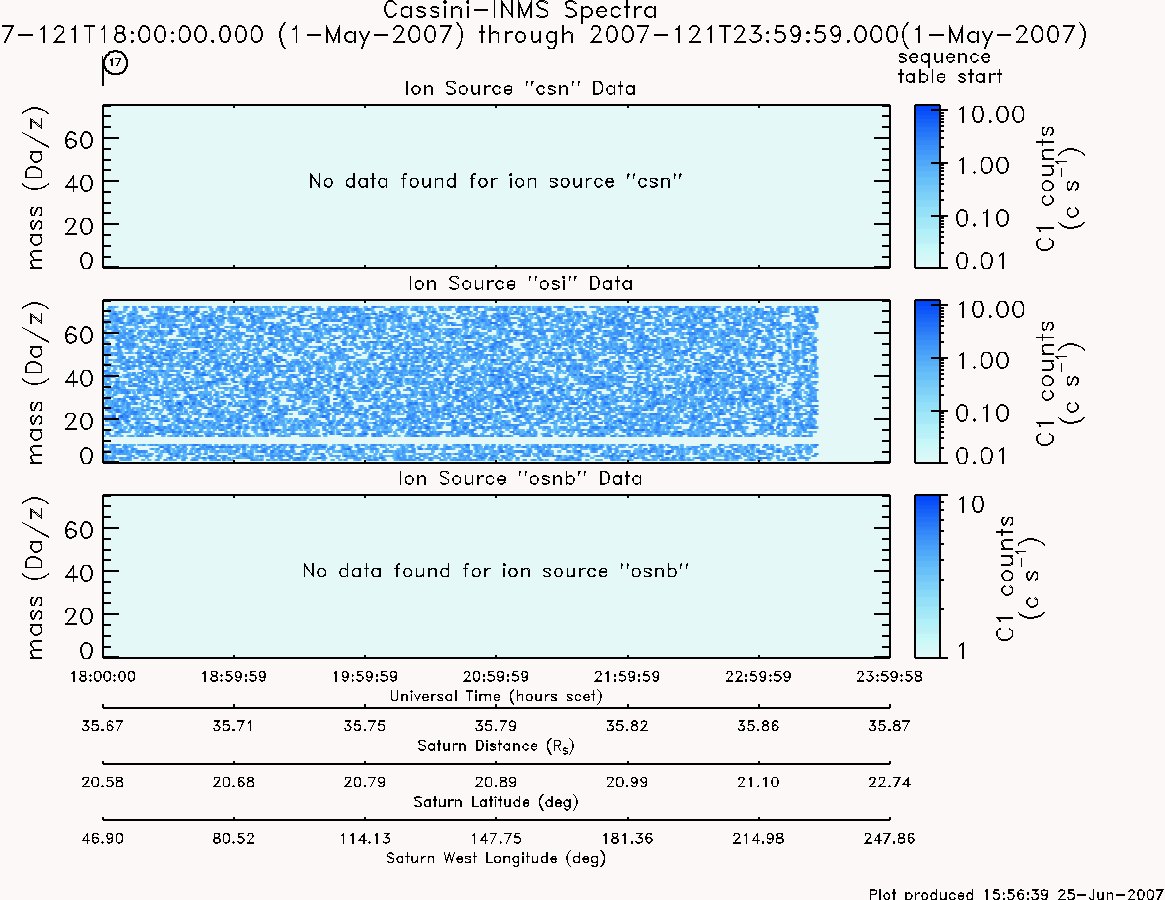Click the 'Saturn Latitude (deg)' axis label
1165x900 pixels.
496,802
